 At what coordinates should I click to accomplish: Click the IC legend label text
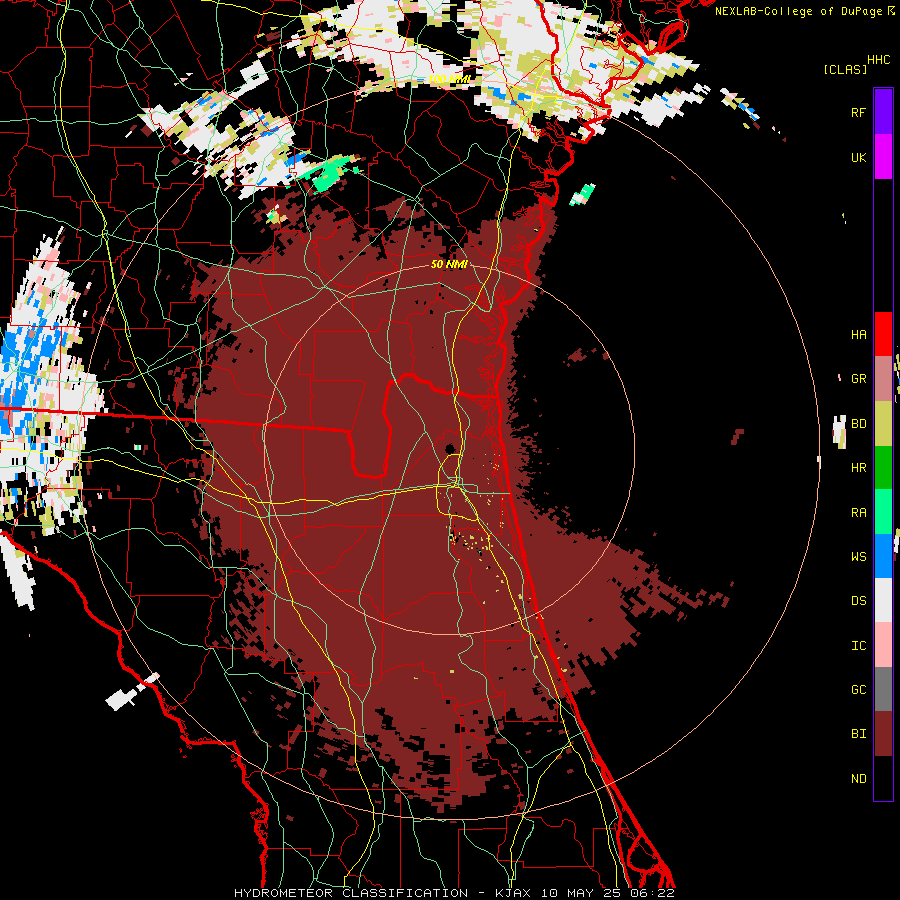[x=858, y=646]
